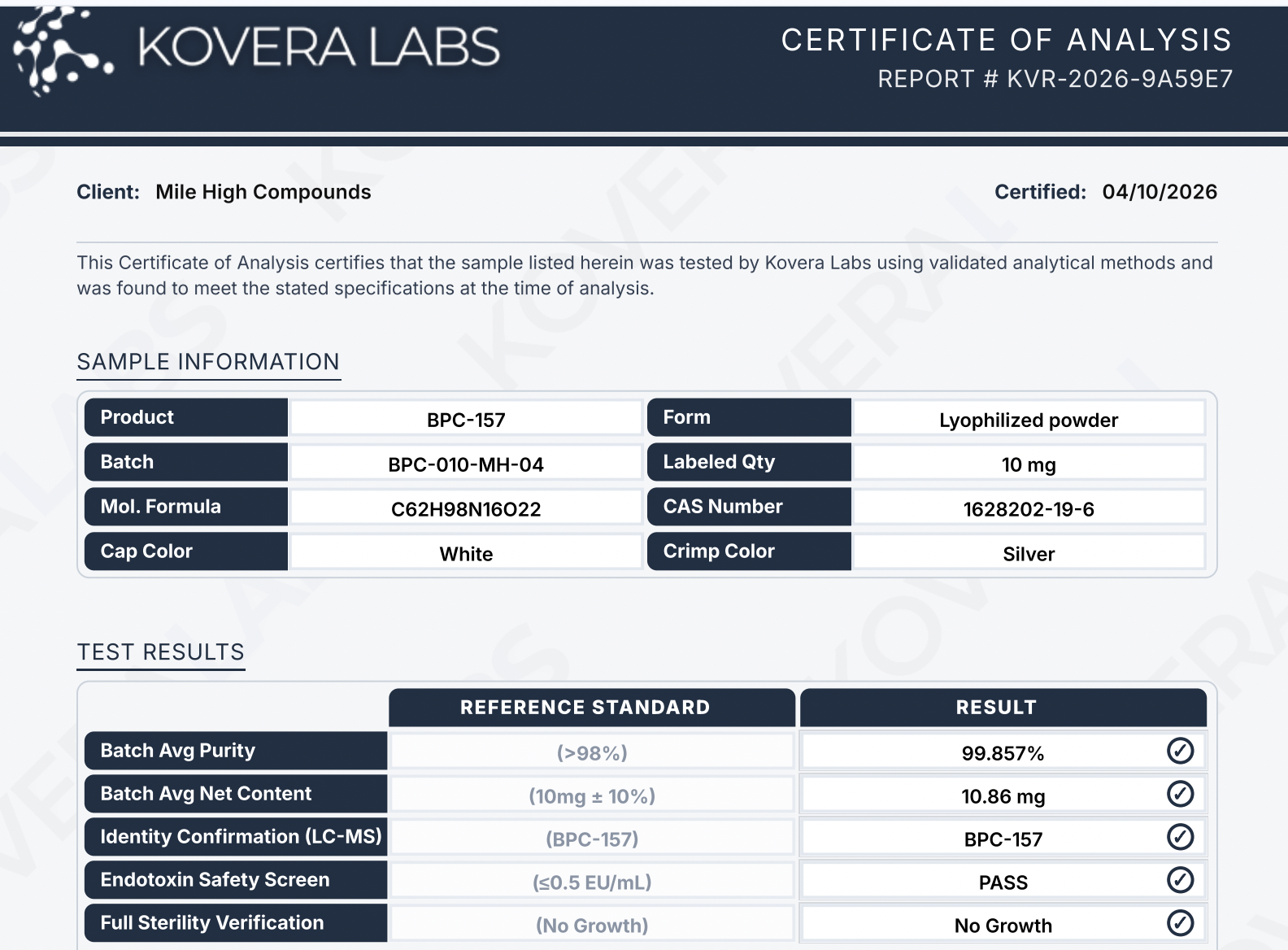Image resolution: width=1288 pixels, height=950 pixels.
Task: Click the Batch label cell
Action: (x=186, y=462)
